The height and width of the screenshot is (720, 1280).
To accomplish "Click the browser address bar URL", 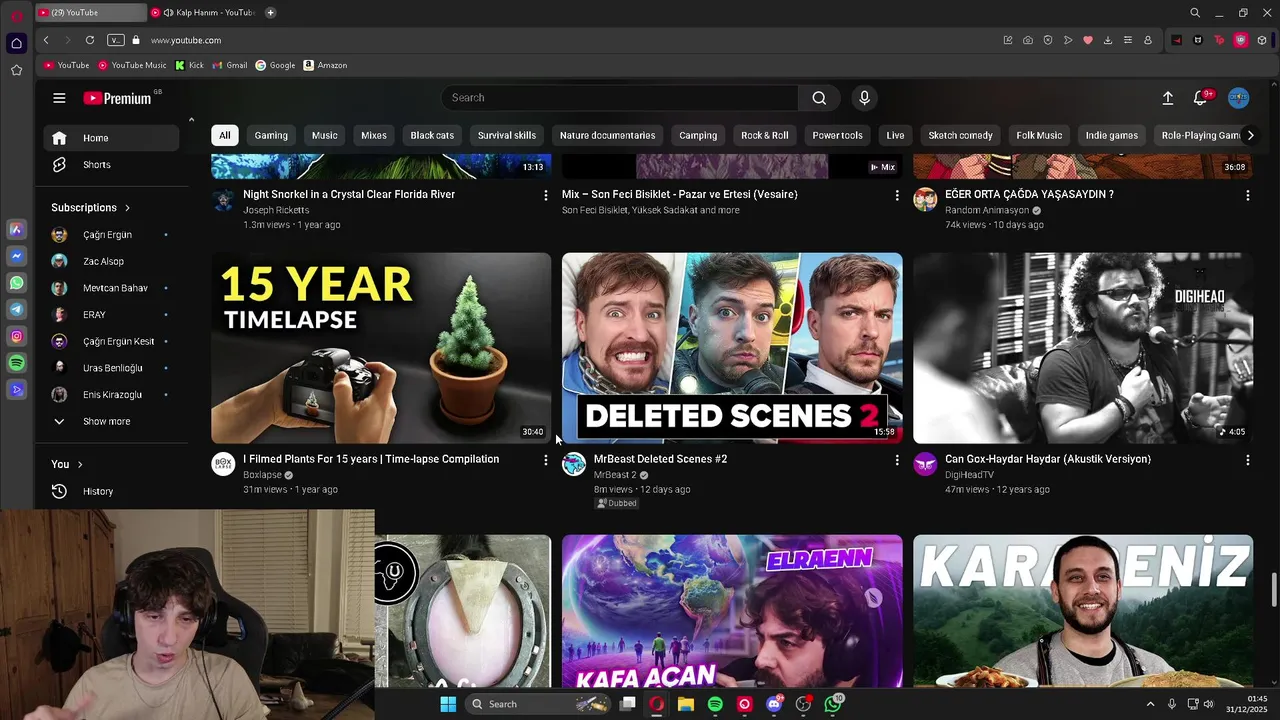I will click(x=186, y=40).
